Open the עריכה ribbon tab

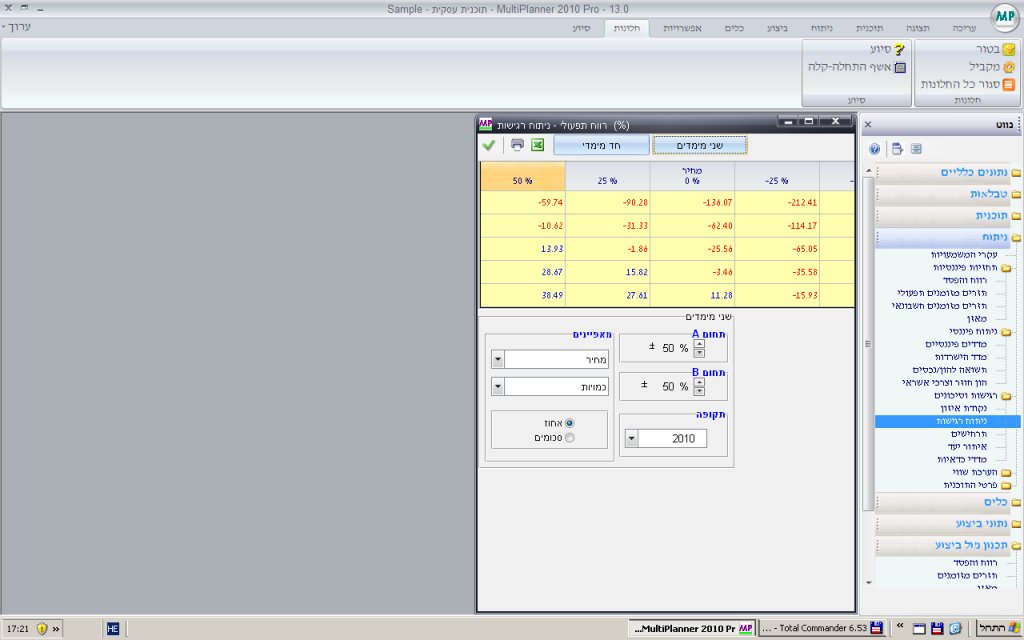(x=964, y=28)
